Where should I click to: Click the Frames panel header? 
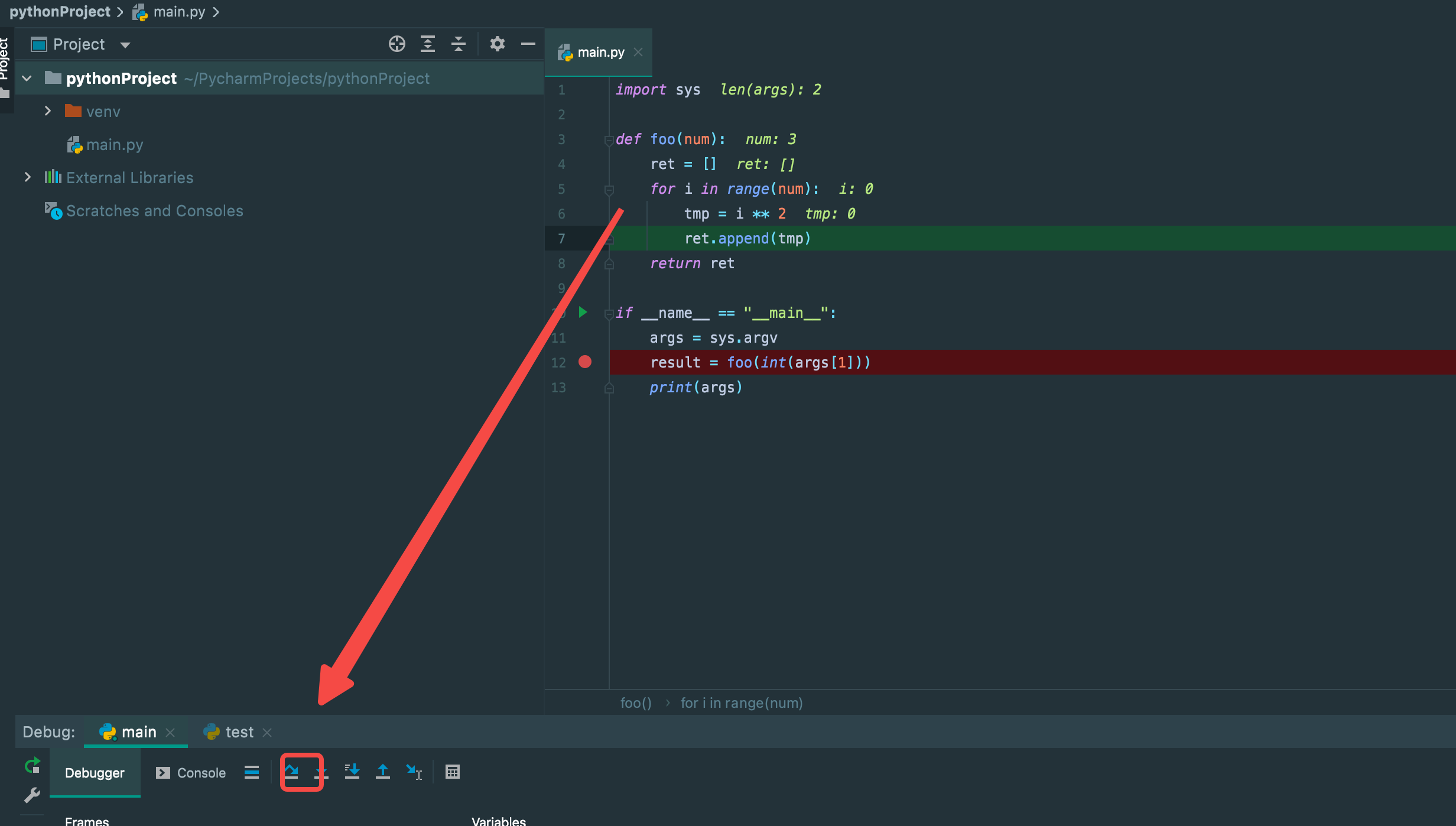pos(87,820)
